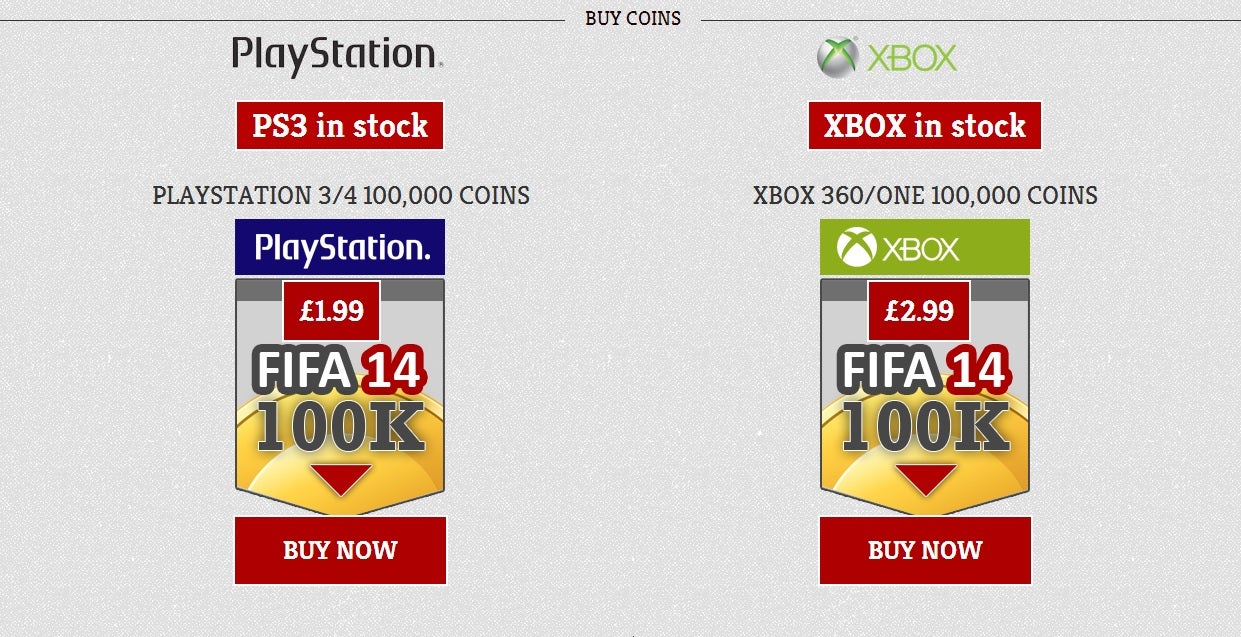This screenshot has height=637, width=1241.
Task: Click the green Xbox sphere icon
Action: [836, 57]
